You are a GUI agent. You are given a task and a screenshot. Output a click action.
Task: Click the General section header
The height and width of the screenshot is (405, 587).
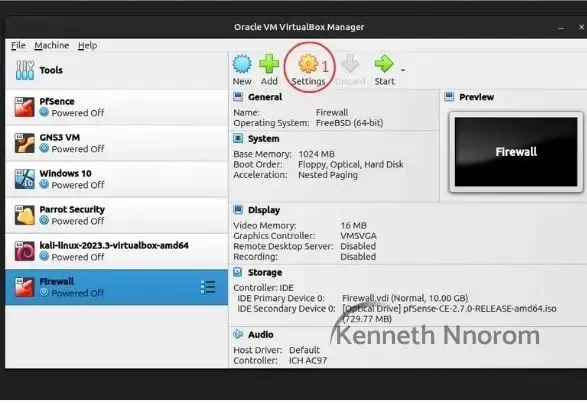tap(265, 97)
